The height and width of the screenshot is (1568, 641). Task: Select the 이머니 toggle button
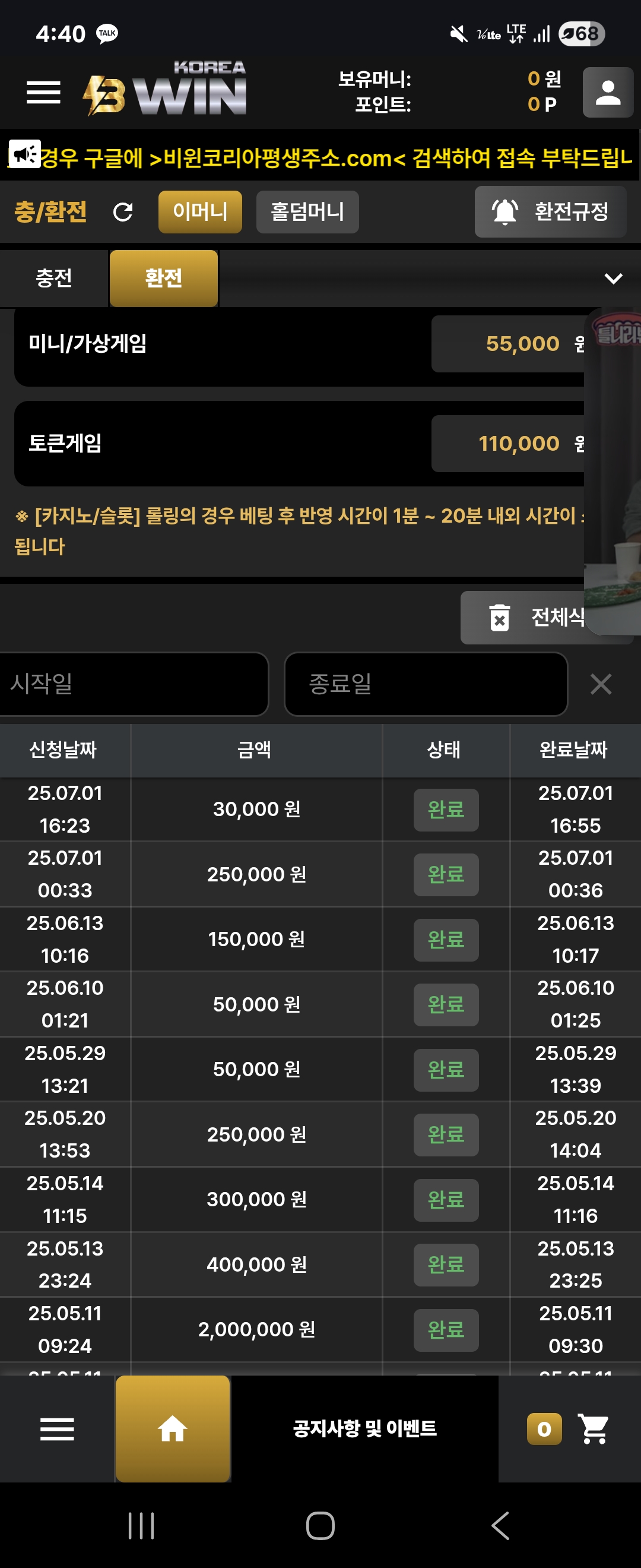click(200, 212)
